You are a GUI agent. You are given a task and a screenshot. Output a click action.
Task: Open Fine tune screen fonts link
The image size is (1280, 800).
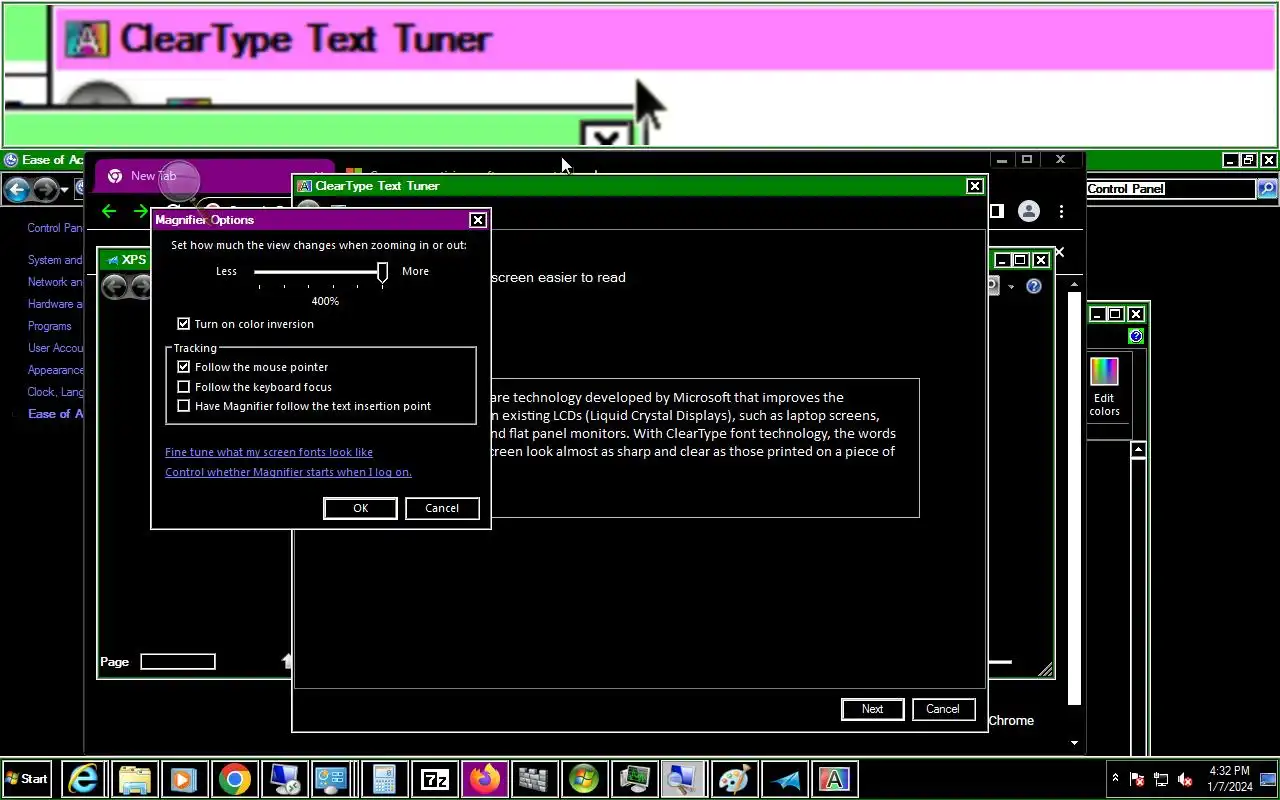coord(269,452)
